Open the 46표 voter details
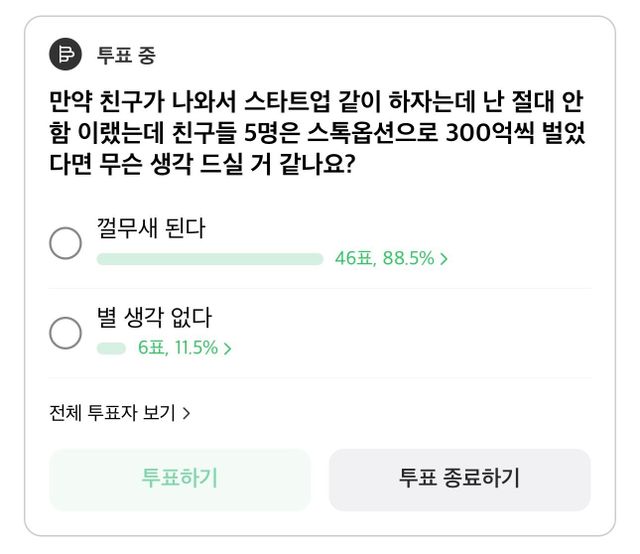The width and height of the screenshot is (640, 554). click(353, 259)
